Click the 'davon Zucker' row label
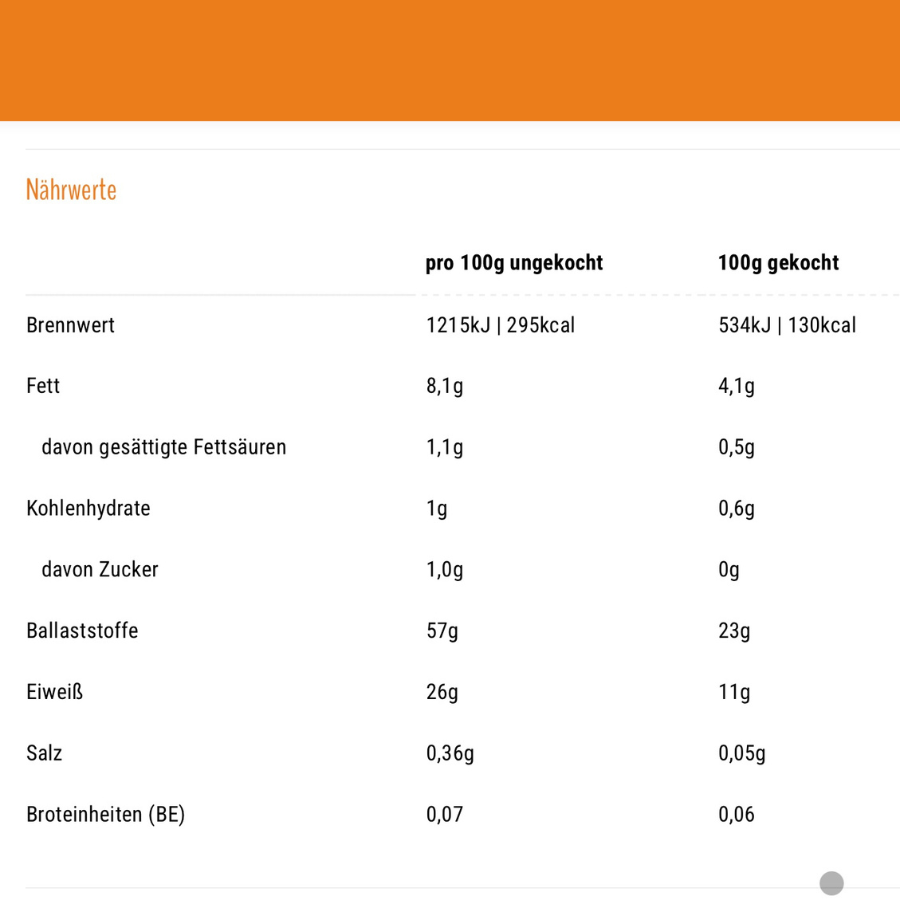 pos(100,570)
